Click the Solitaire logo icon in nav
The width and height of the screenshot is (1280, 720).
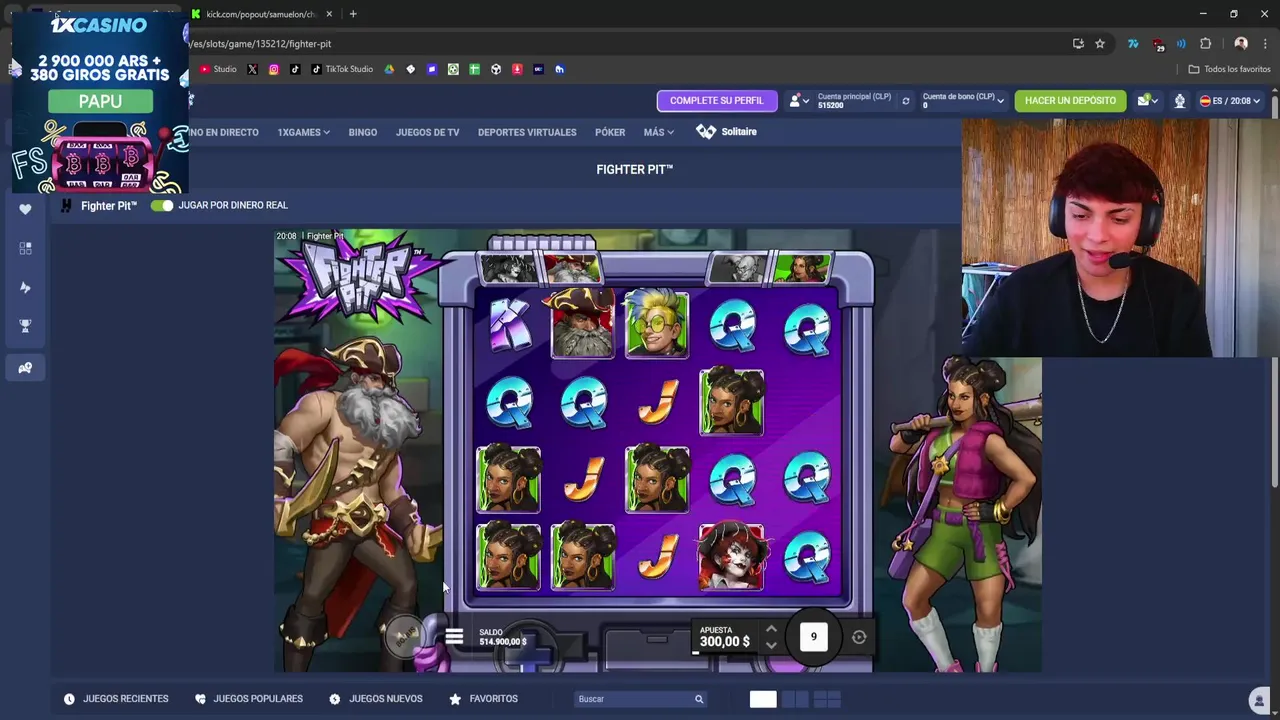click(706, 132)
